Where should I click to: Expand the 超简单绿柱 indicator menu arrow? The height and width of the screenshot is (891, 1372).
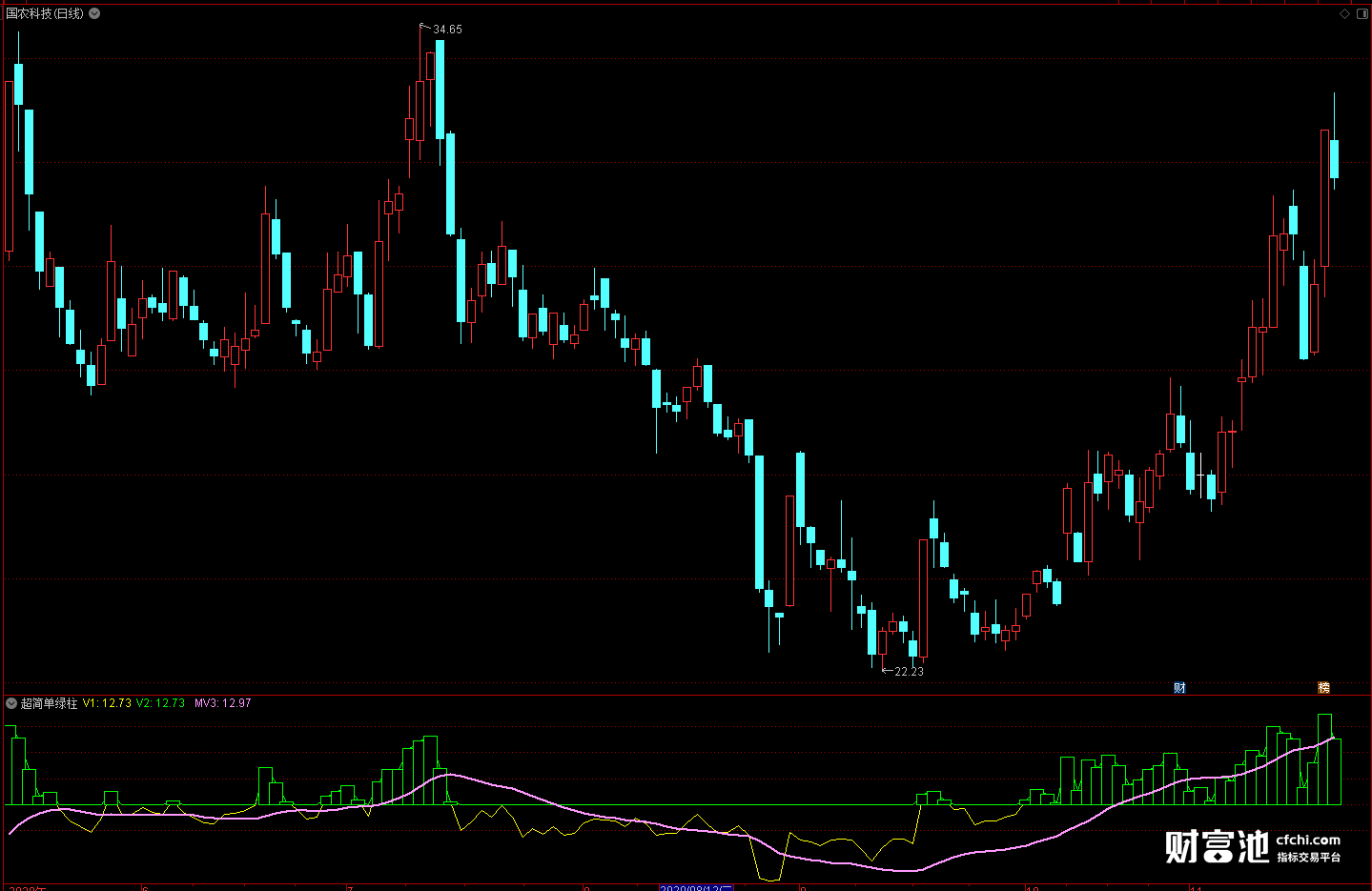pos(11,703)
